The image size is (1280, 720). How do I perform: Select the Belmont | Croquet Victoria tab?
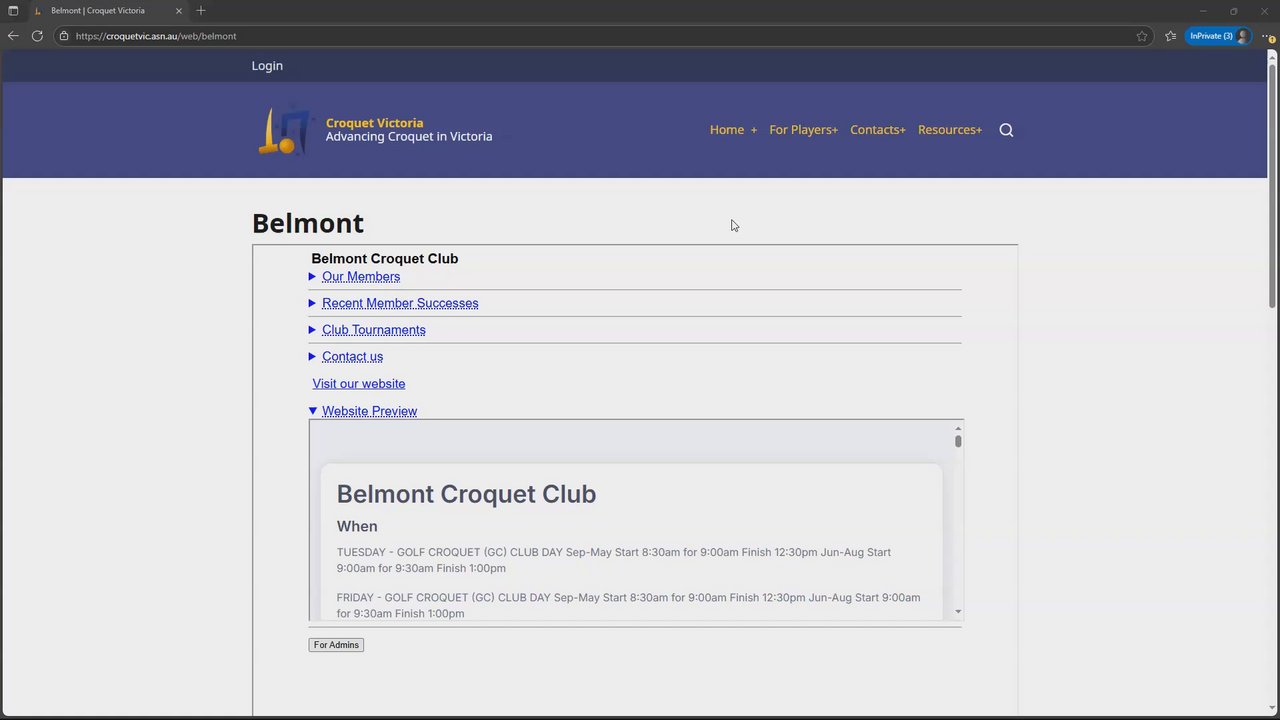[107, 11]
